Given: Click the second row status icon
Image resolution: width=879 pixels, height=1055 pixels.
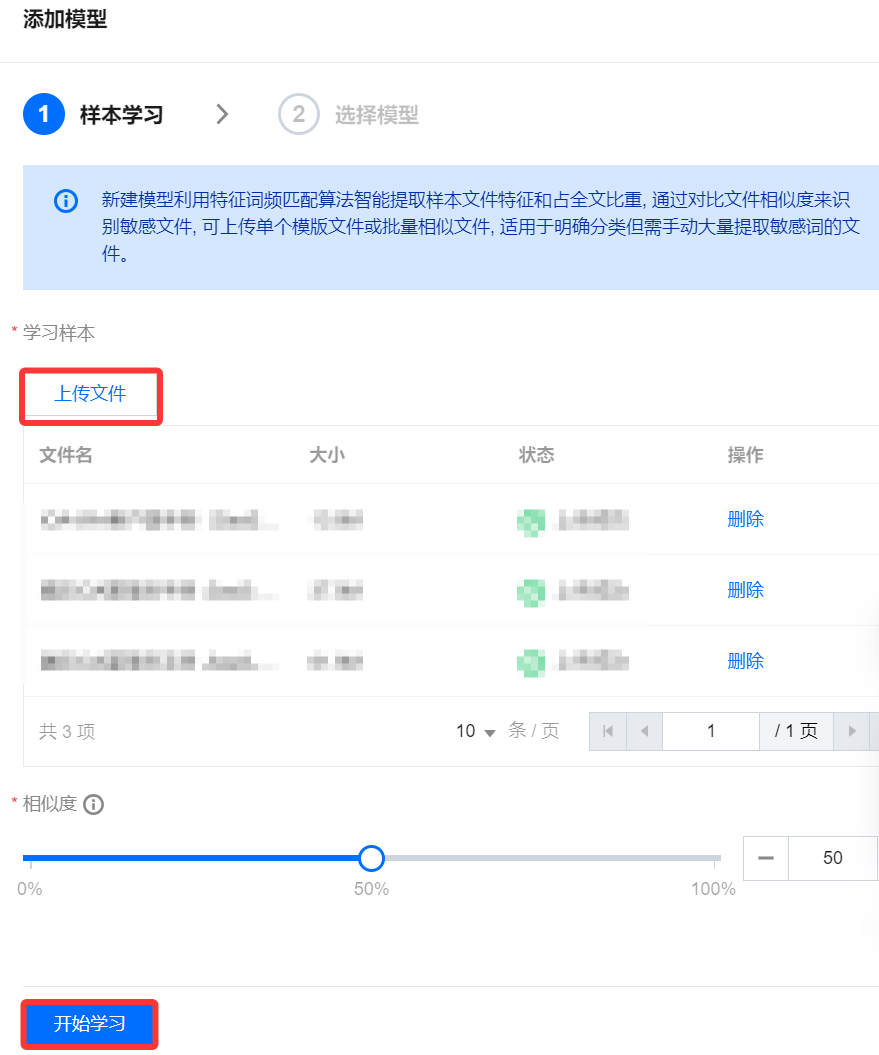Looking at the screenshot, I should pos(531,593).
